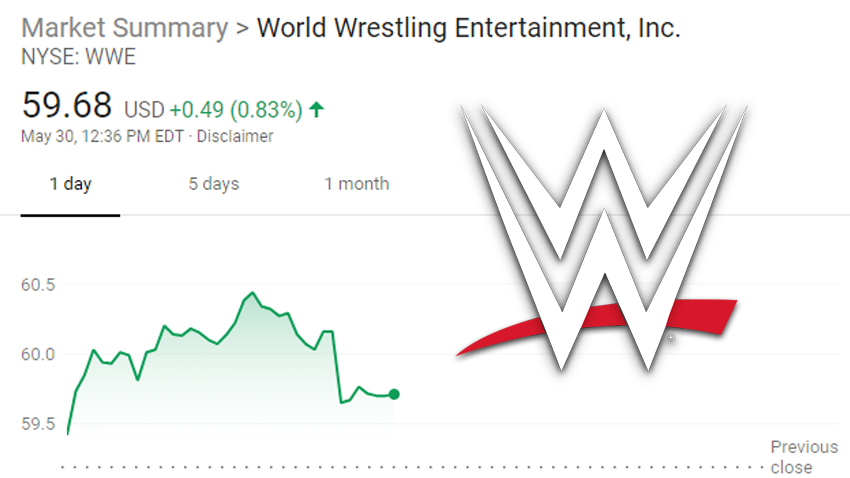Click the green up arrow icon
This screenshot has height=478, width=850.
coord(317,107)
